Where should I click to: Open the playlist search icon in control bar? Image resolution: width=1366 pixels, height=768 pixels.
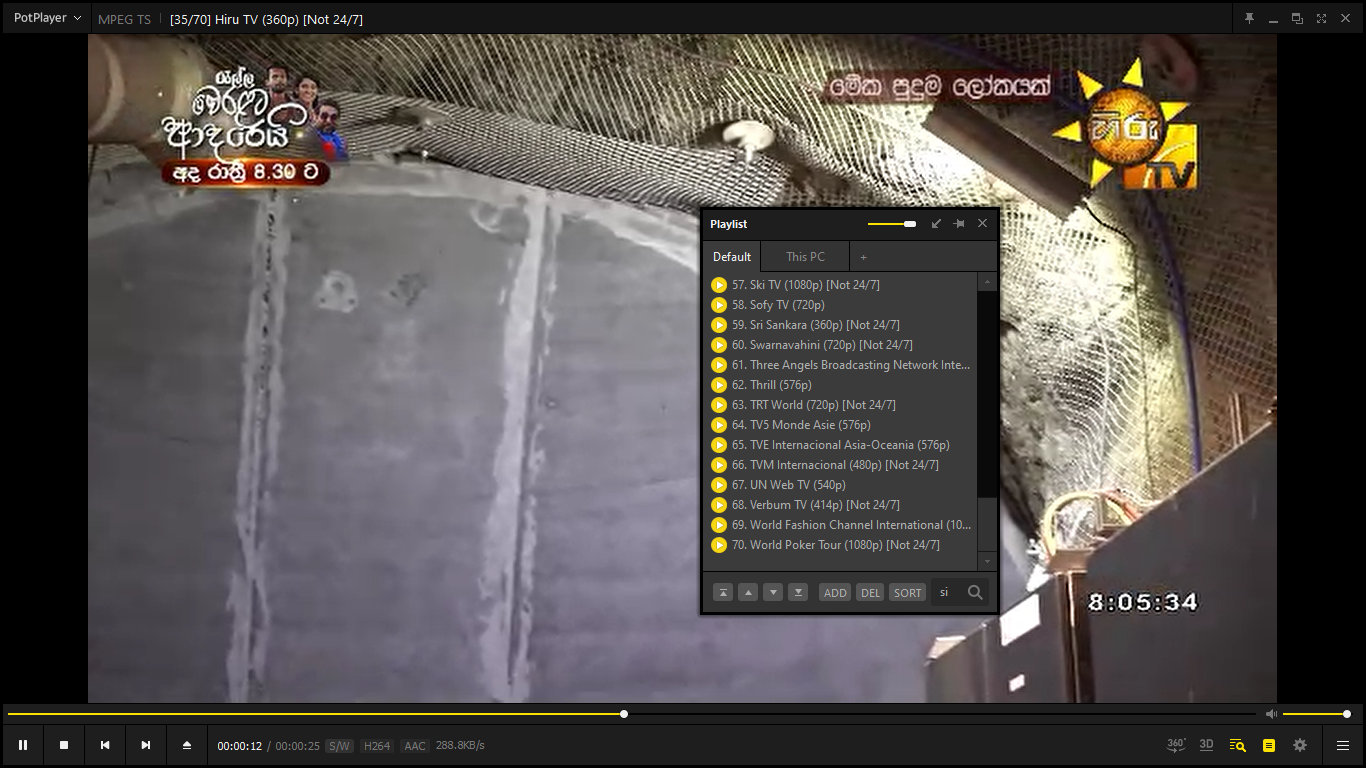point(1238,745)
